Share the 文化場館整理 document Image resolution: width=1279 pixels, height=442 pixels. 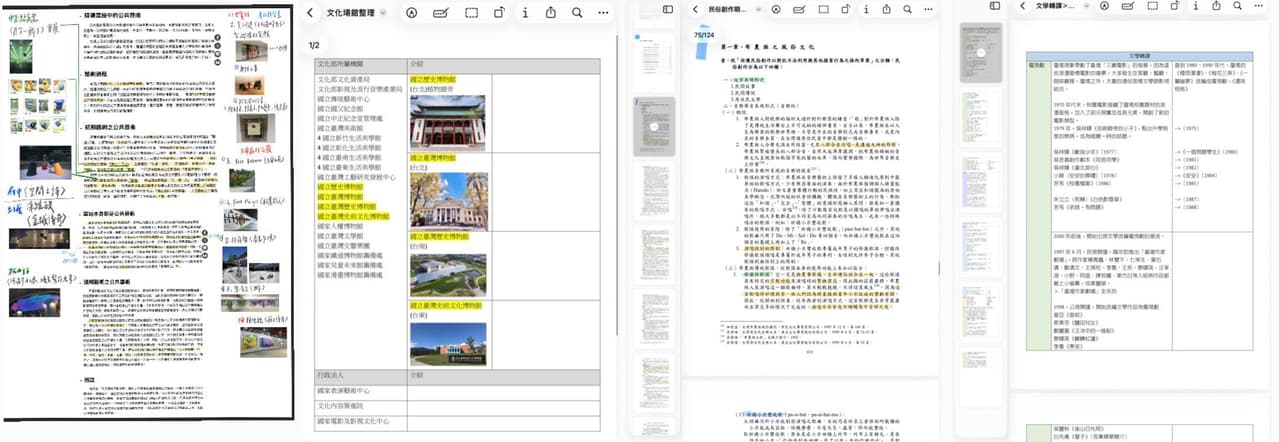[551, 12]
